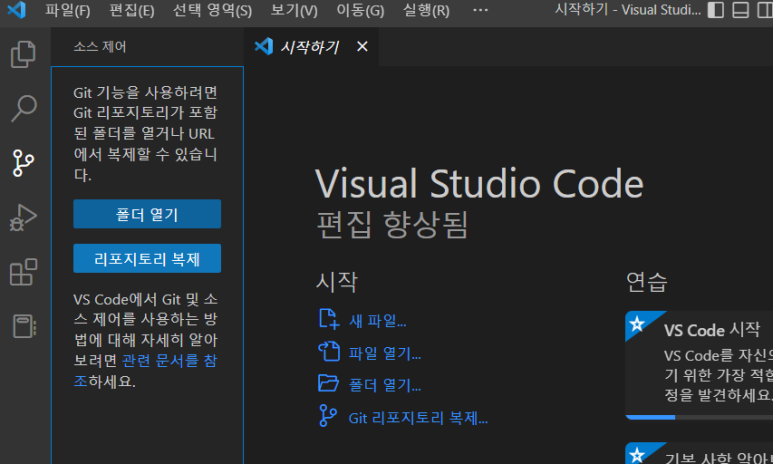Click the VS Code logo in title bar
This screenshot has height=464, width=773.
coord(17,10)
